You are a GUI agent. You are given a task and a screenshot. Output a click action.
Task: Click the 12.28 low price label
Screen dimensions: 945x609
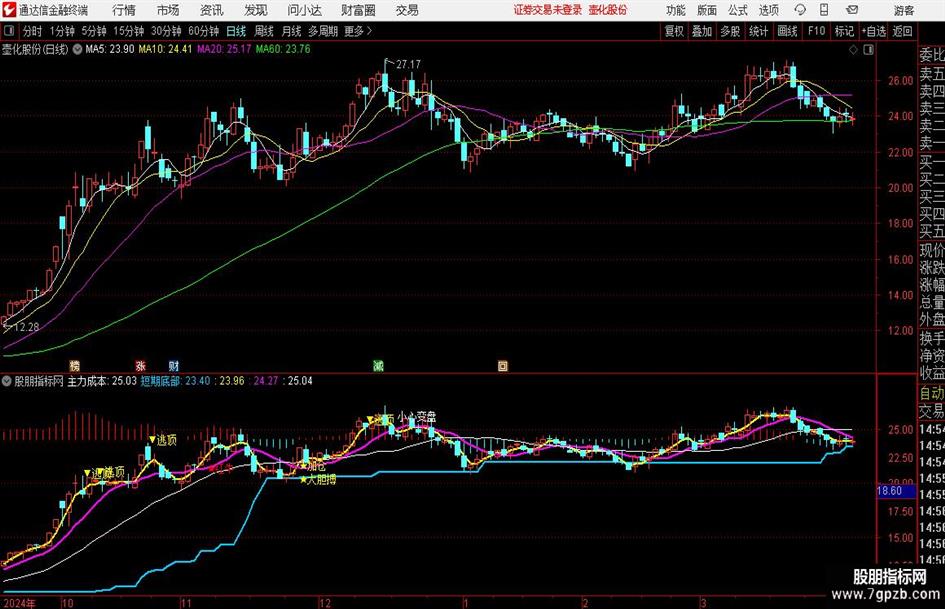(x=27, y=327)
